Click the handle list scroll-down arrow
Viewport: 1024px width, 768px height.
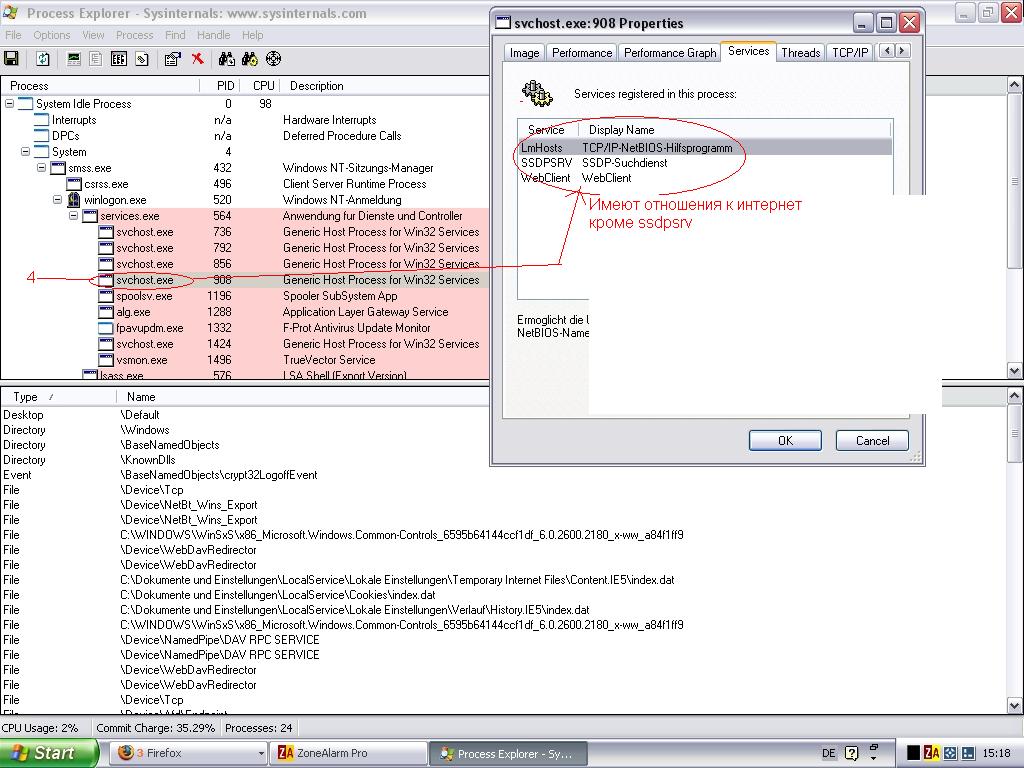[x=1015, y=705]
